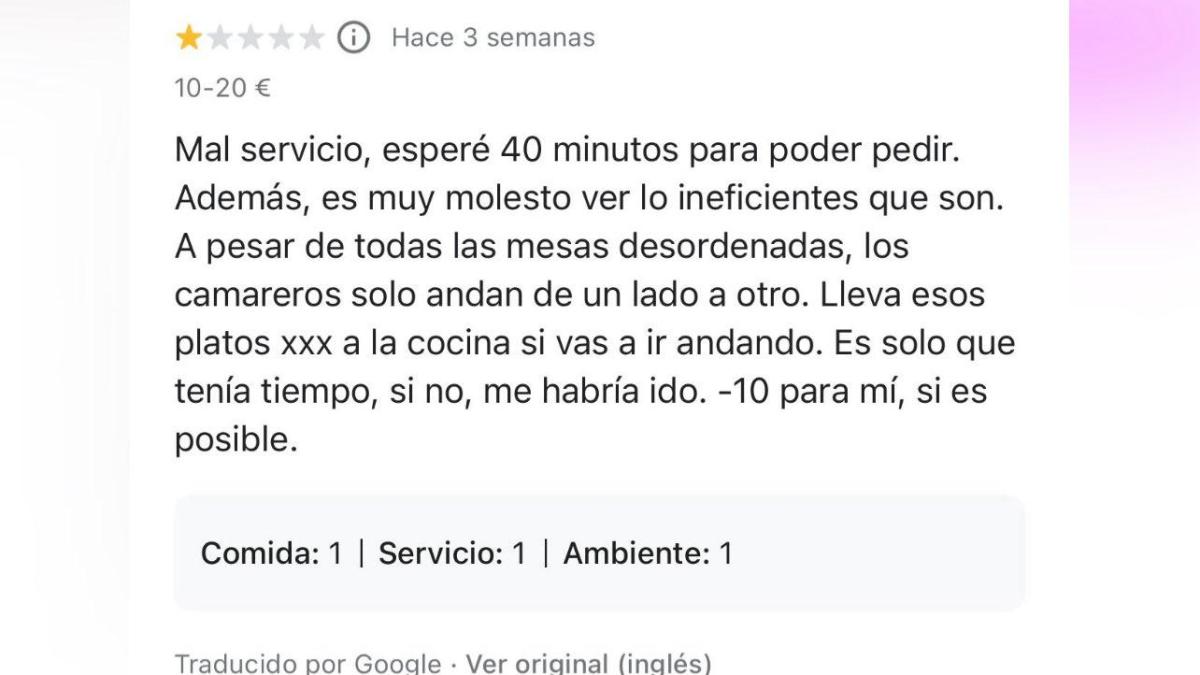Select the "Ambiente: 1" rating
Image resolution: width=1200 pixels, height=675 pixels.
tap(648, 553)
